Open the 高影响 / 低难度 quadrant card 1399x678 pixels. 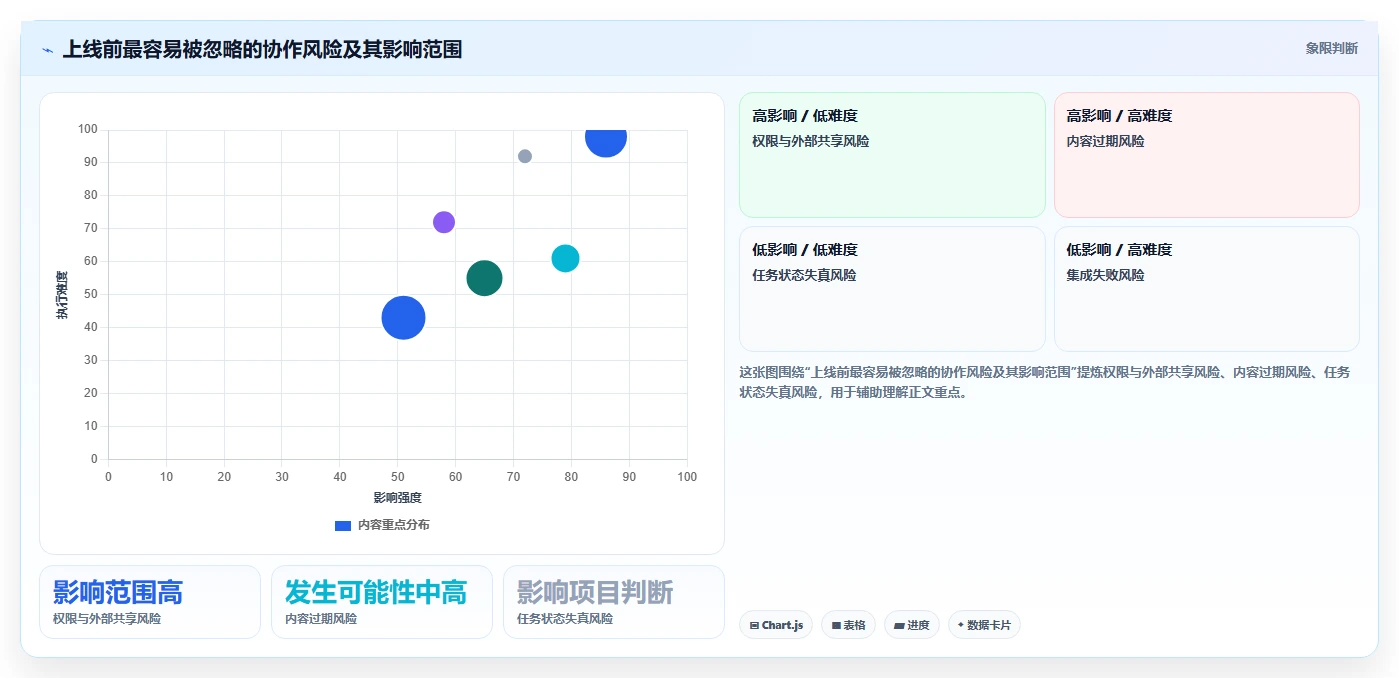[x=892, y=155]
